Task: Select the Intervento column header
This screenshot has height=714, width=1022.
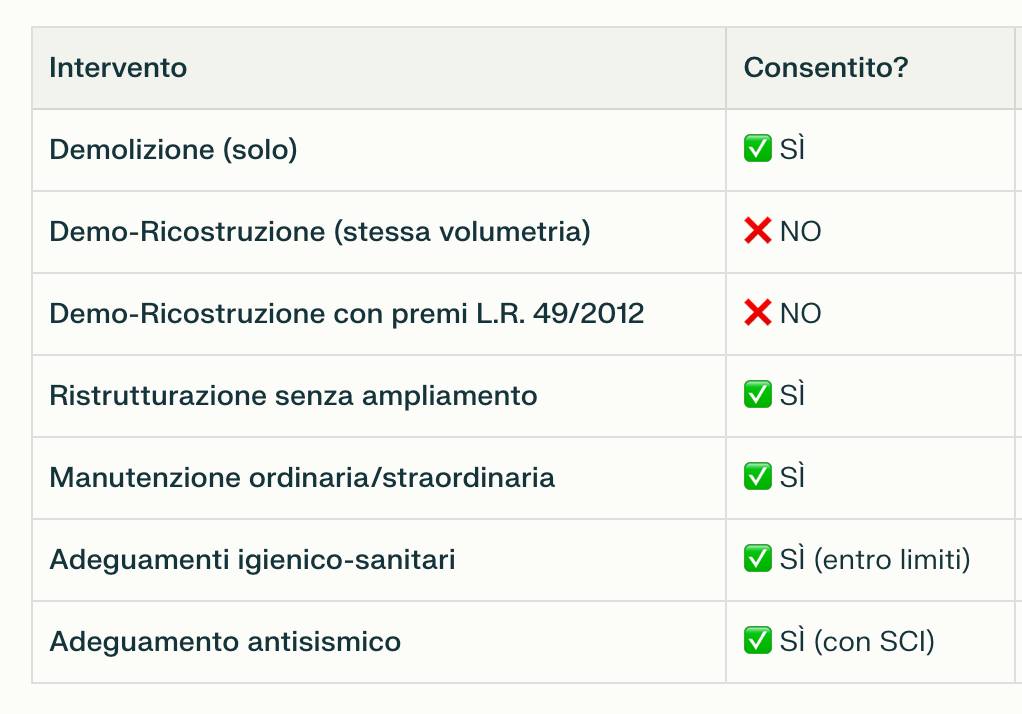Action: pyautogui.click(x=118, y=68)
